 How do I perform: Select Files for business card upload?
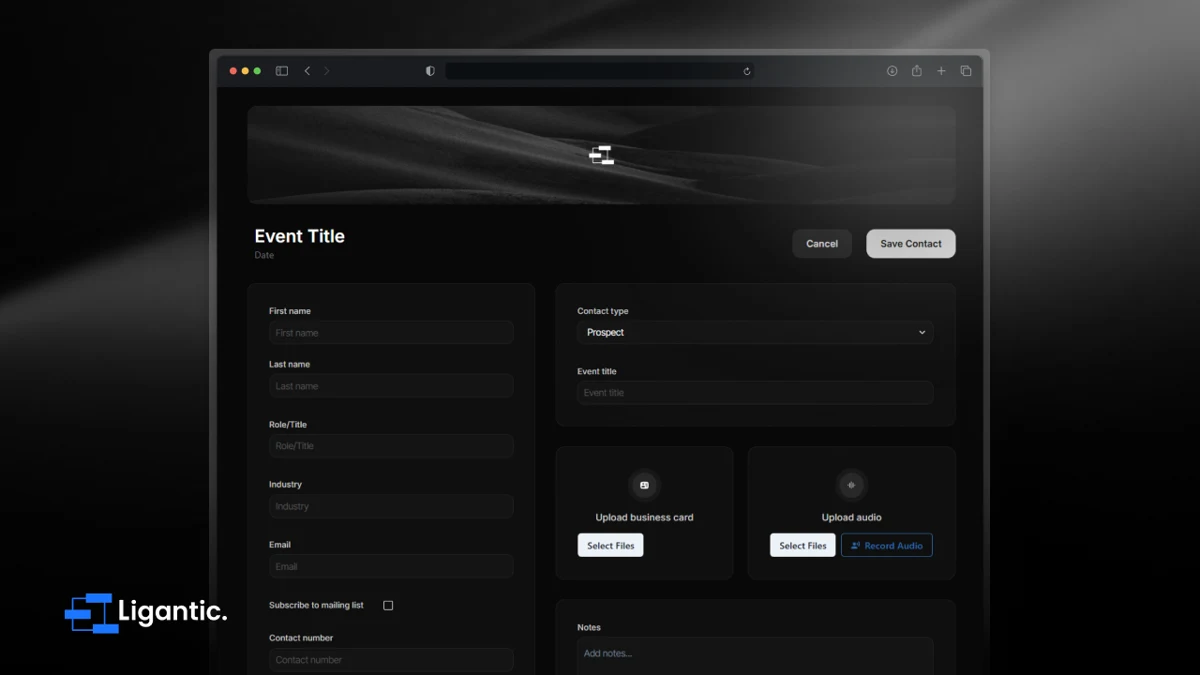[610, 545]
